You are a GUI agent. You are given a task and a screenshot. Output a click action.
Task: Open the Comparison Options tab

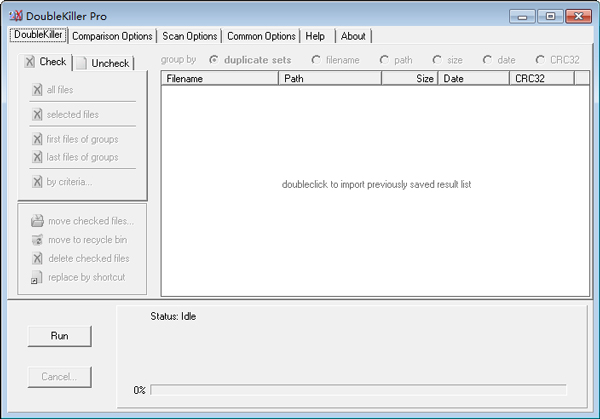(112, 36)
